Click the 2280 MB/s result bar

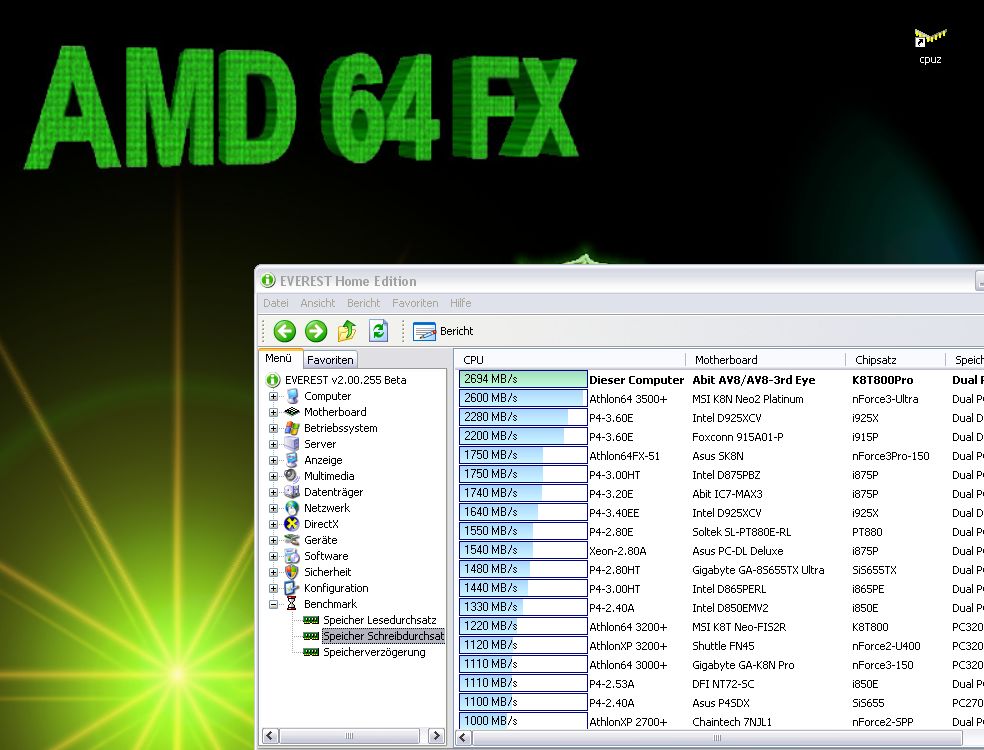[x=523, y=417]
